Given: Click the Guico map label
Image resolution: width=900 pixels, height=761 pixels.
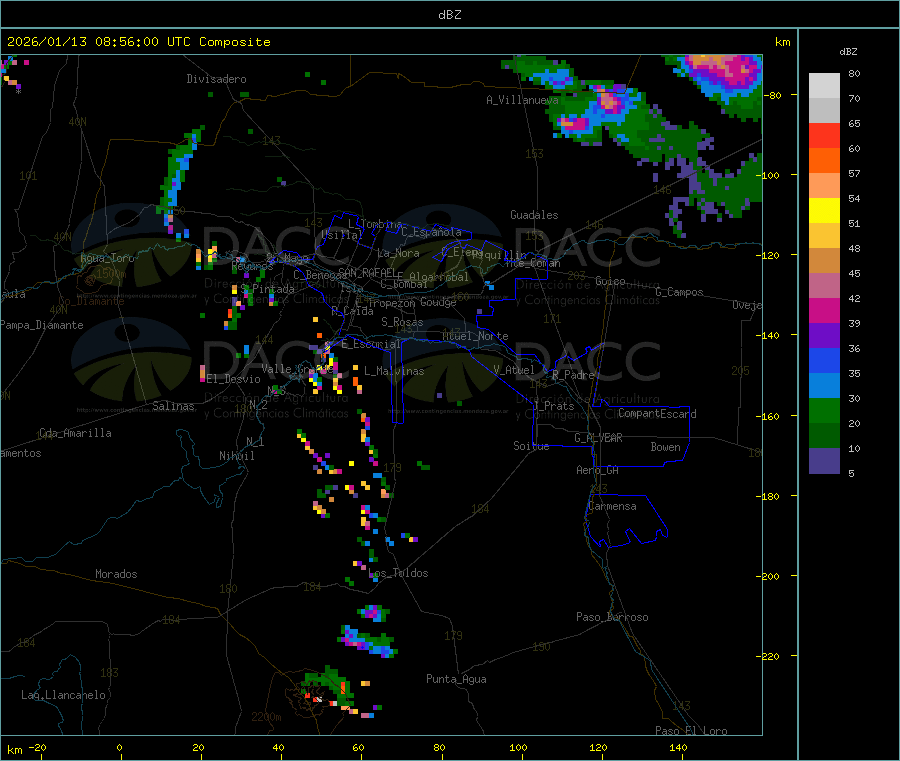Looking at the screenshot, I should pyautogui.click(x=610, y=281).
